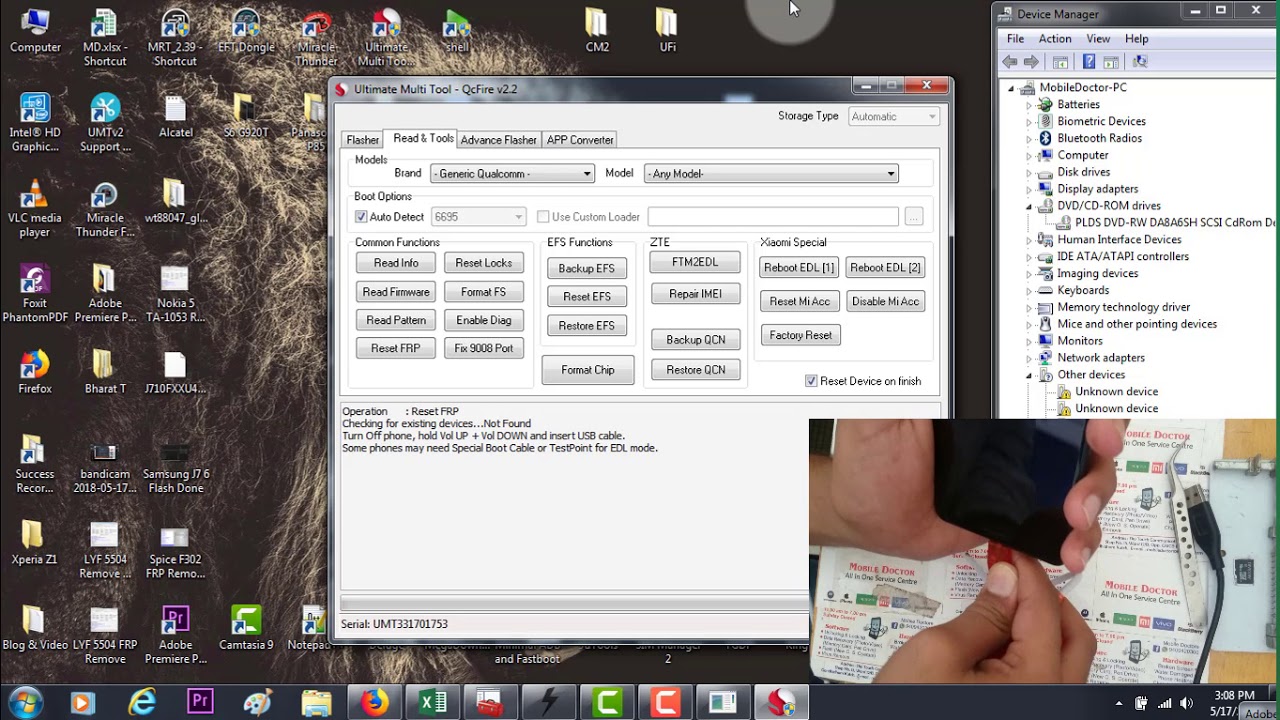Click Help icon in Device Manager toolbar
Image resolution: width=1280 pixels, height=720 pixels.
pyautogui.click(x=1088, y=62)
